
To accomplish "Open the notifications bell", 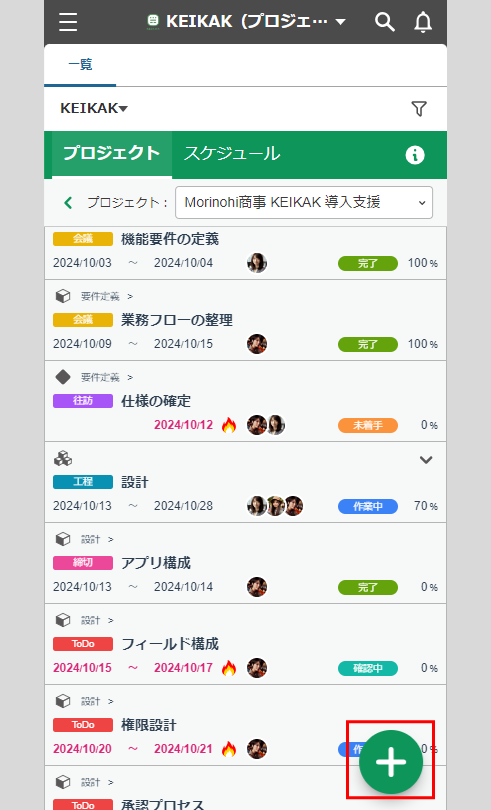I will [423, 22].
